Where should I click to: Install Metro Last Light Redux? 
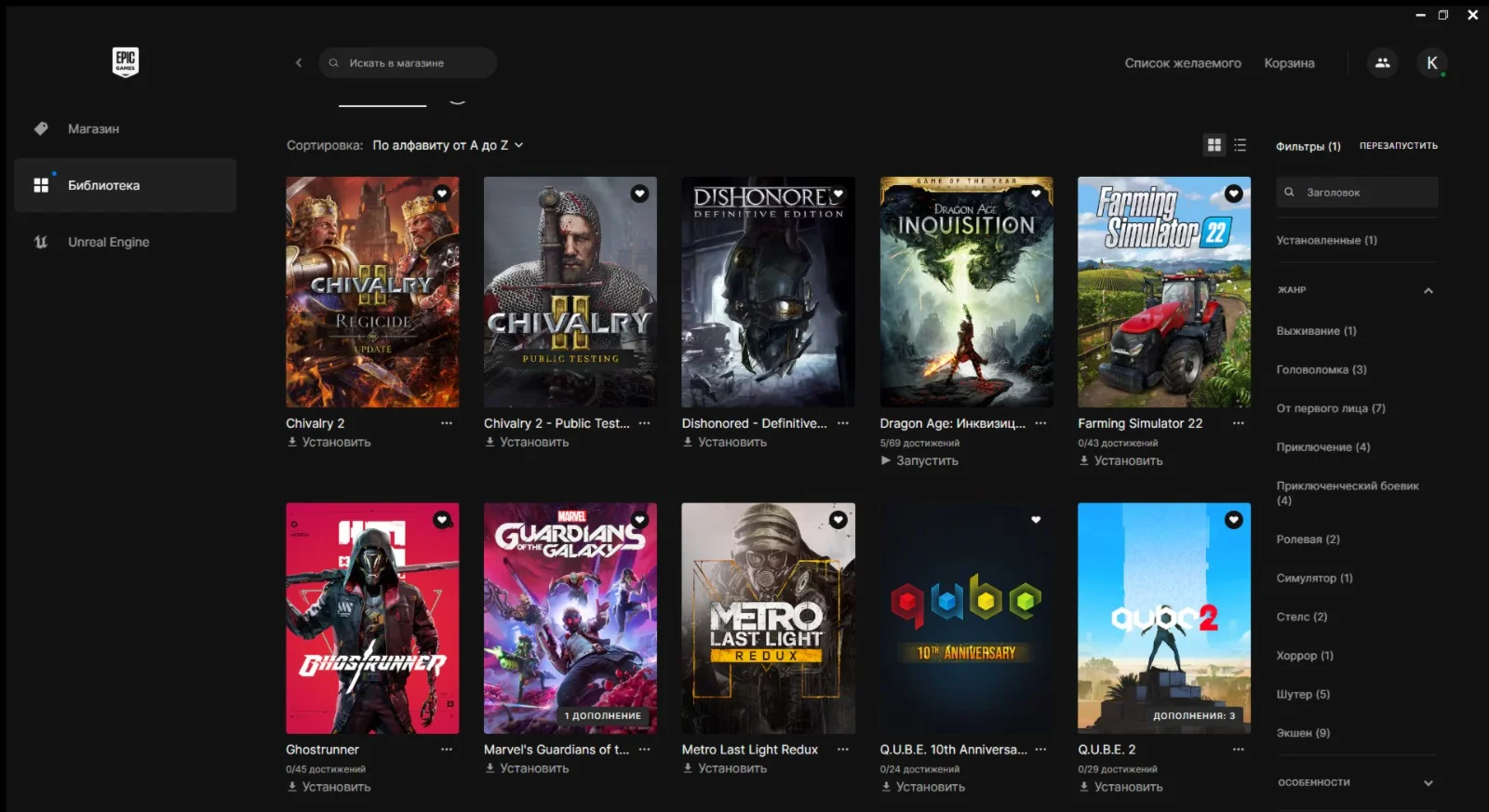point(725,769)
